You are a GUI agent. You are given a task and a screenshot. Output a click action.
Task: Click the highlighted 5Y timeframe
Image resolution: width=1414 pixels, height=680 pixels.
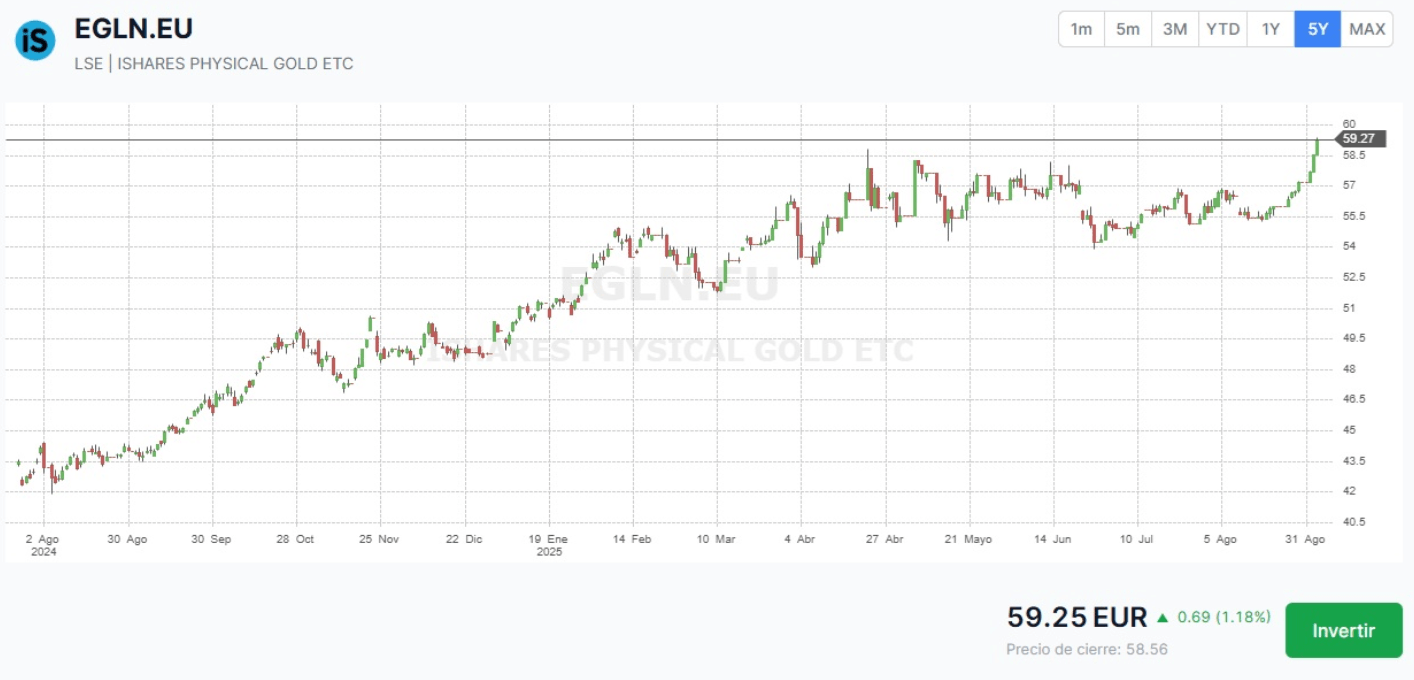[1317, 29]
